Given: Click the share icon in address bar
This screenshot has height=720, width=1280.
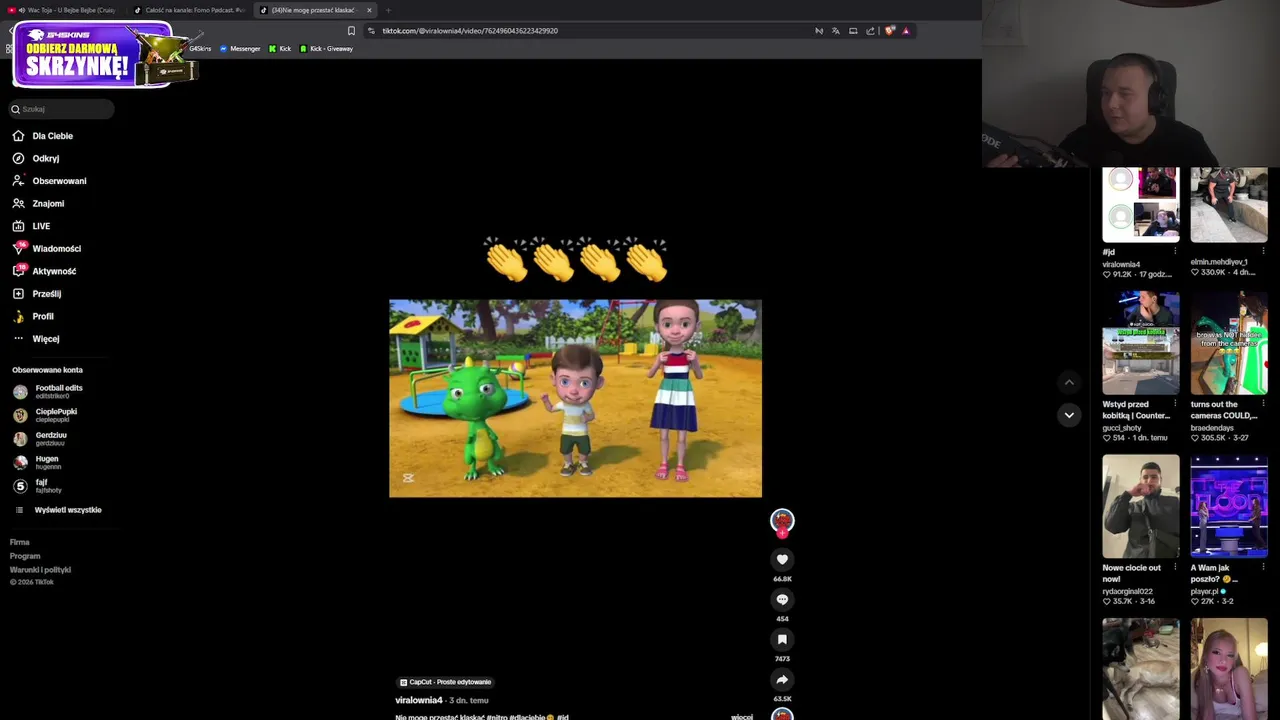Looking at the screenshot, I should pyautogui.click(x=871, y=31).
